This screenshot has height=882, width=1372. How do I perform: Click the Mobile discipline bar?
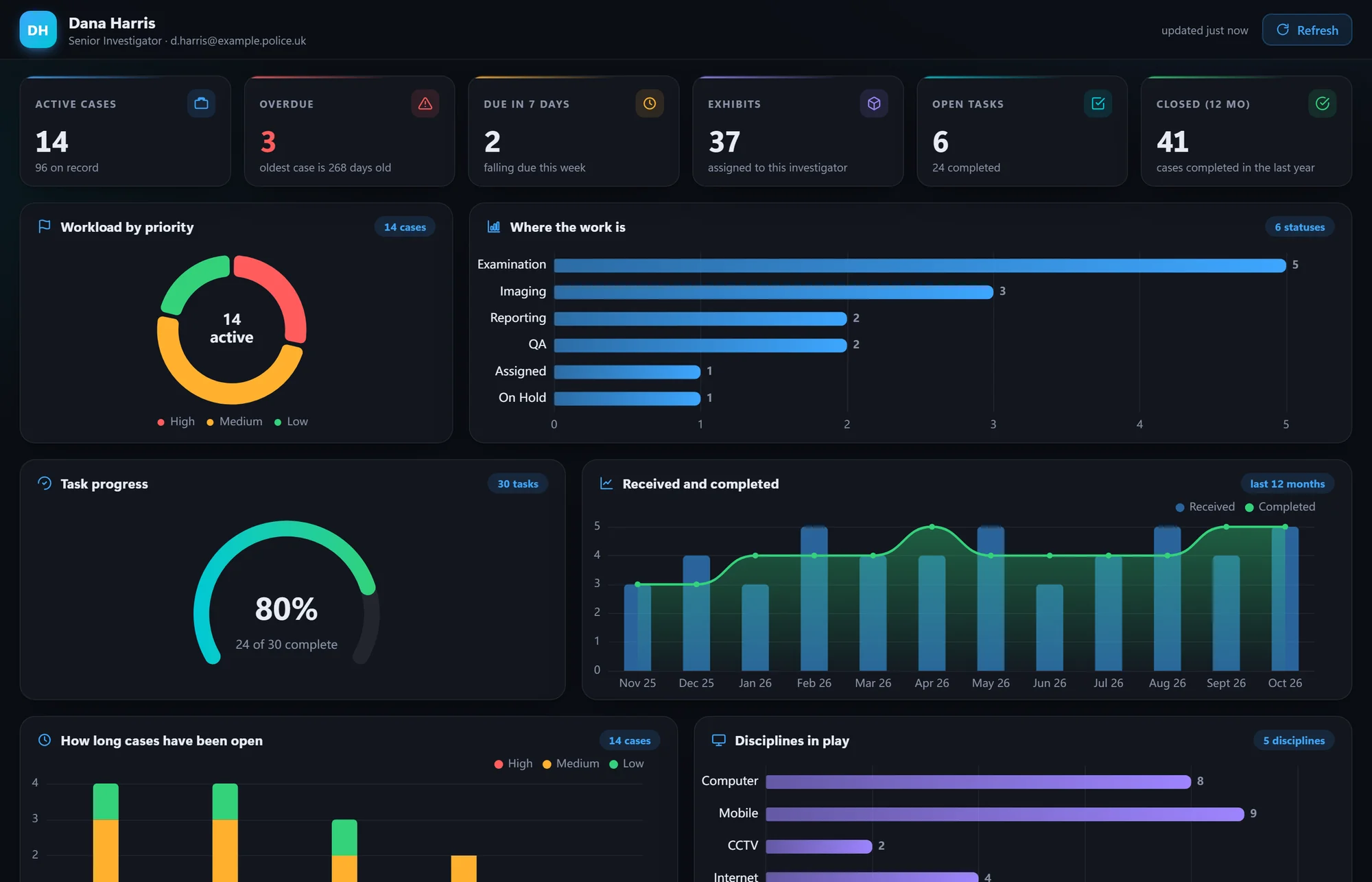click(x=1005, y=814)
